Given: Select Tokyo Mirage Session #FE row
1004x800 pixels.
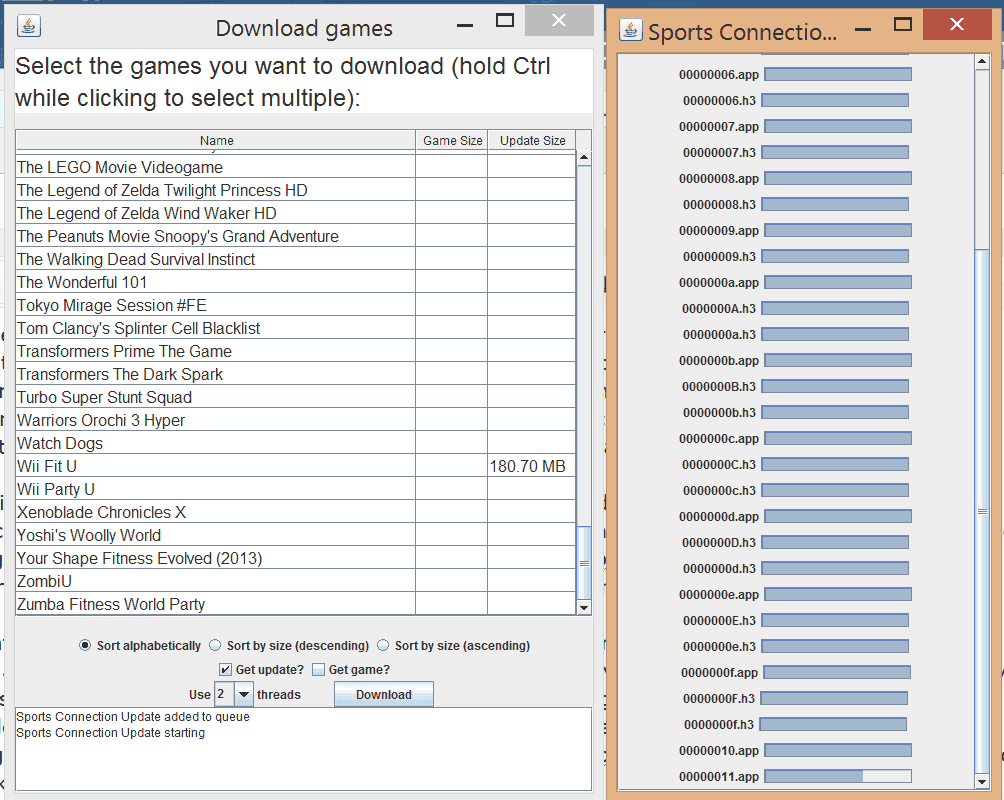Looking at the screenshot, I should tap(295, 305).
